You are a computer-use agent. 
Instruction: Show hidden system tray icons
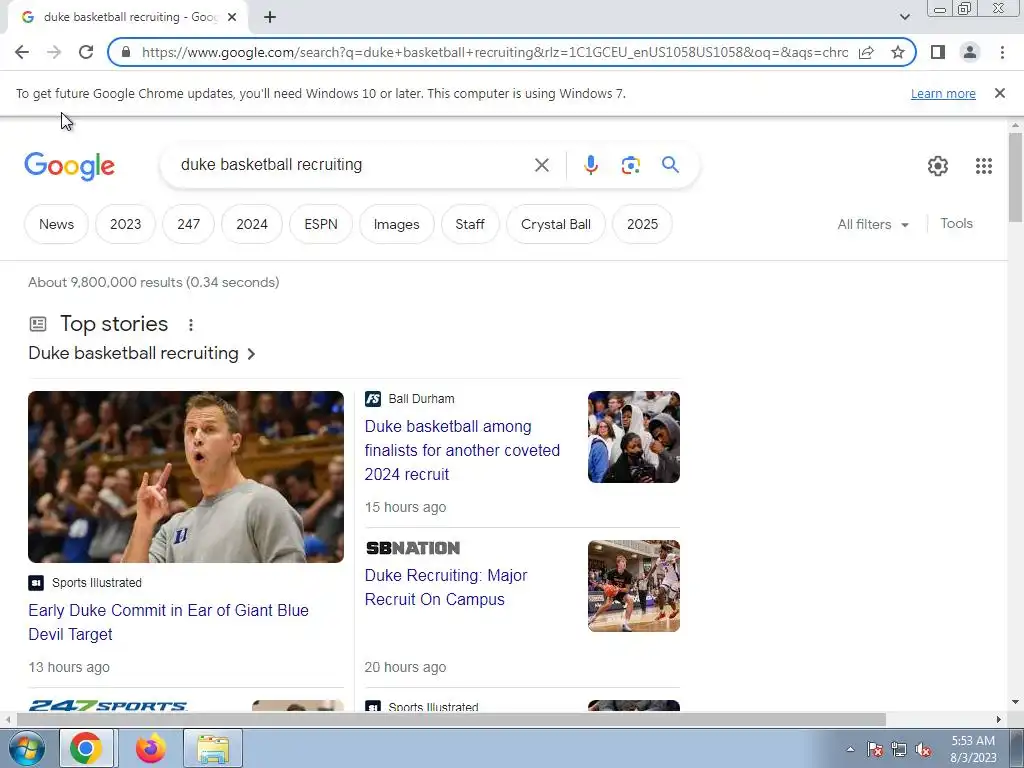pyautogui.click(x=850, y=749)
